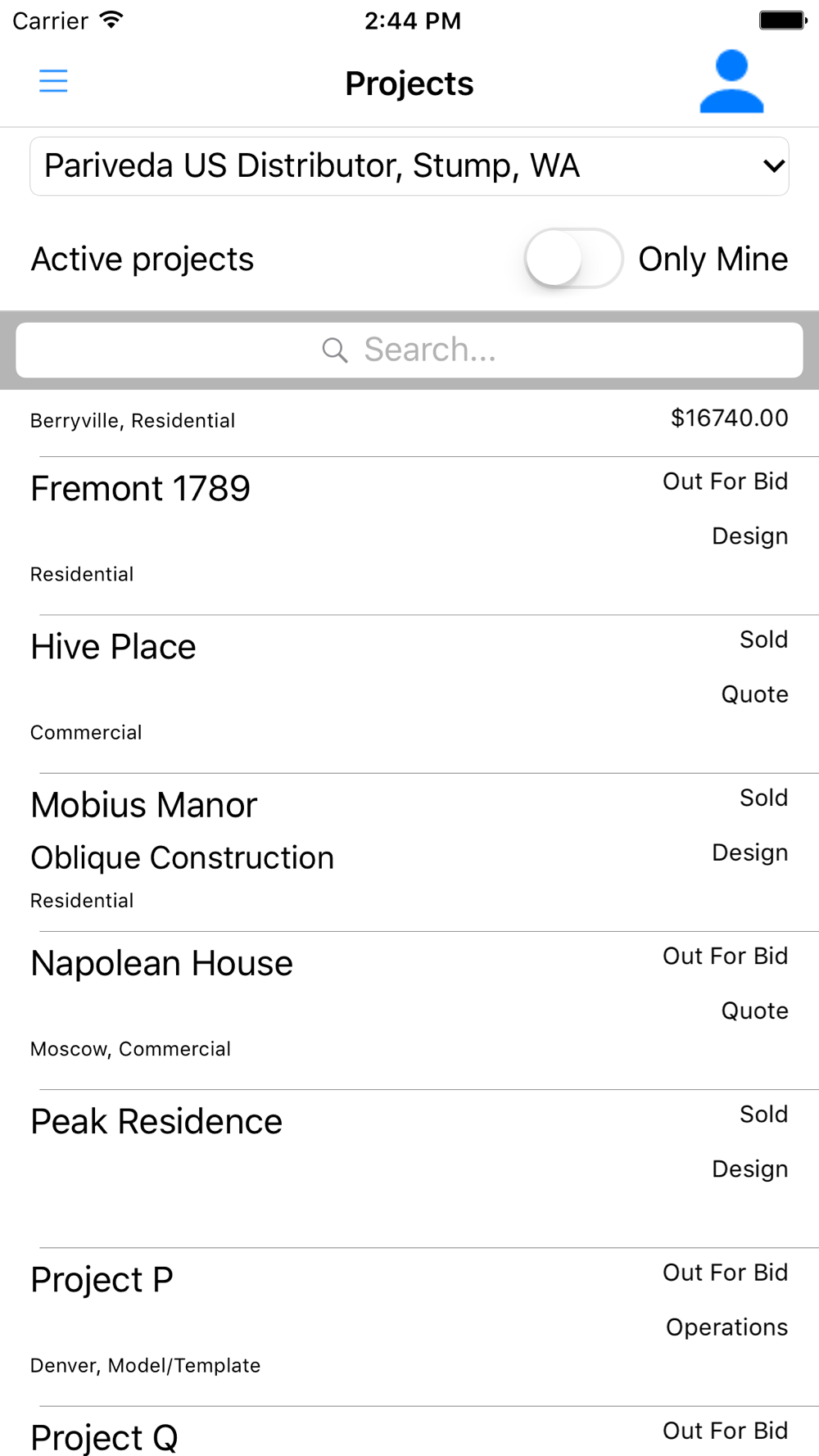Open Project P row
The image size is (819, 1456).
tap(409, 1327)
